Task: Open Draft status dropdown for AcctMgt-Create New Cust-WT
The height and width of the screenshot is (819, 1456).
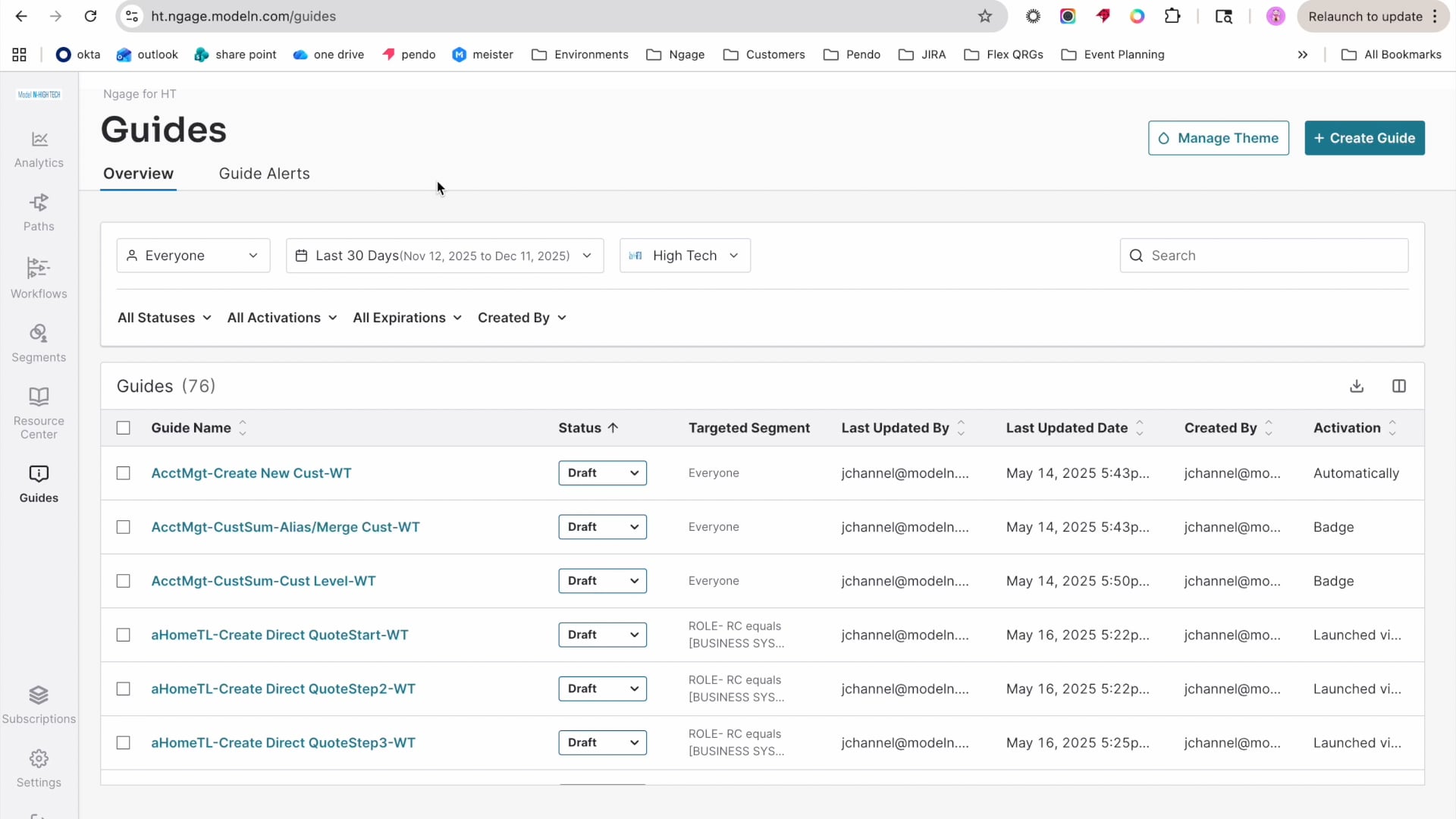Action: tap(602, 473)
